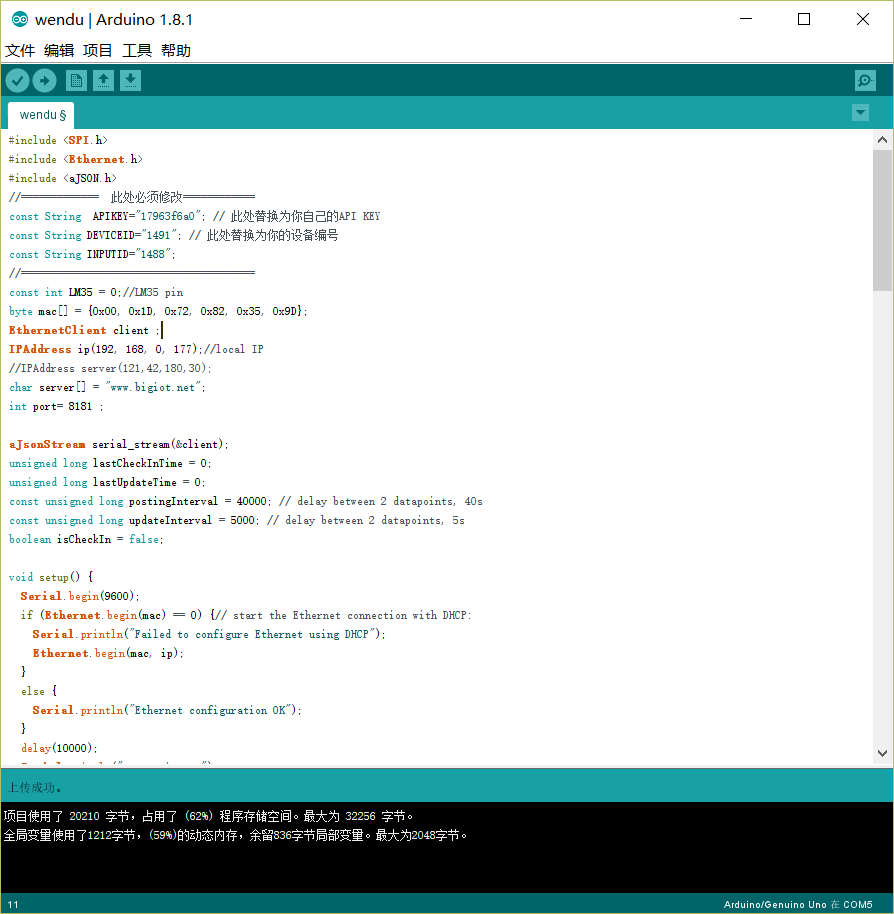Click the Arduino logo in title bar
This screenshot has height=914, width=894.
[19, 19]
